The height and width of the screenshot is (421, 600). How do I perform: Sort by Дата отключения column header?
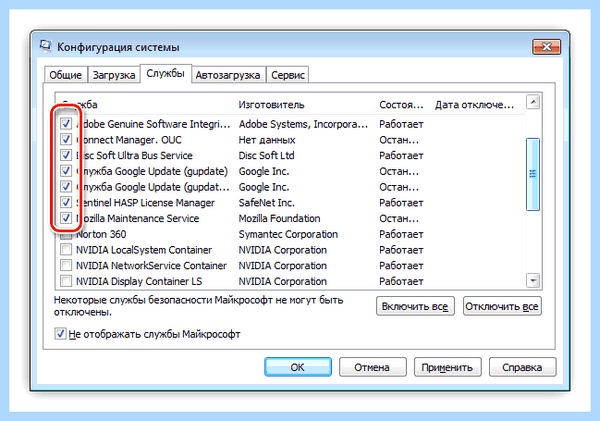pyautogui.click(x=476, y=104)
